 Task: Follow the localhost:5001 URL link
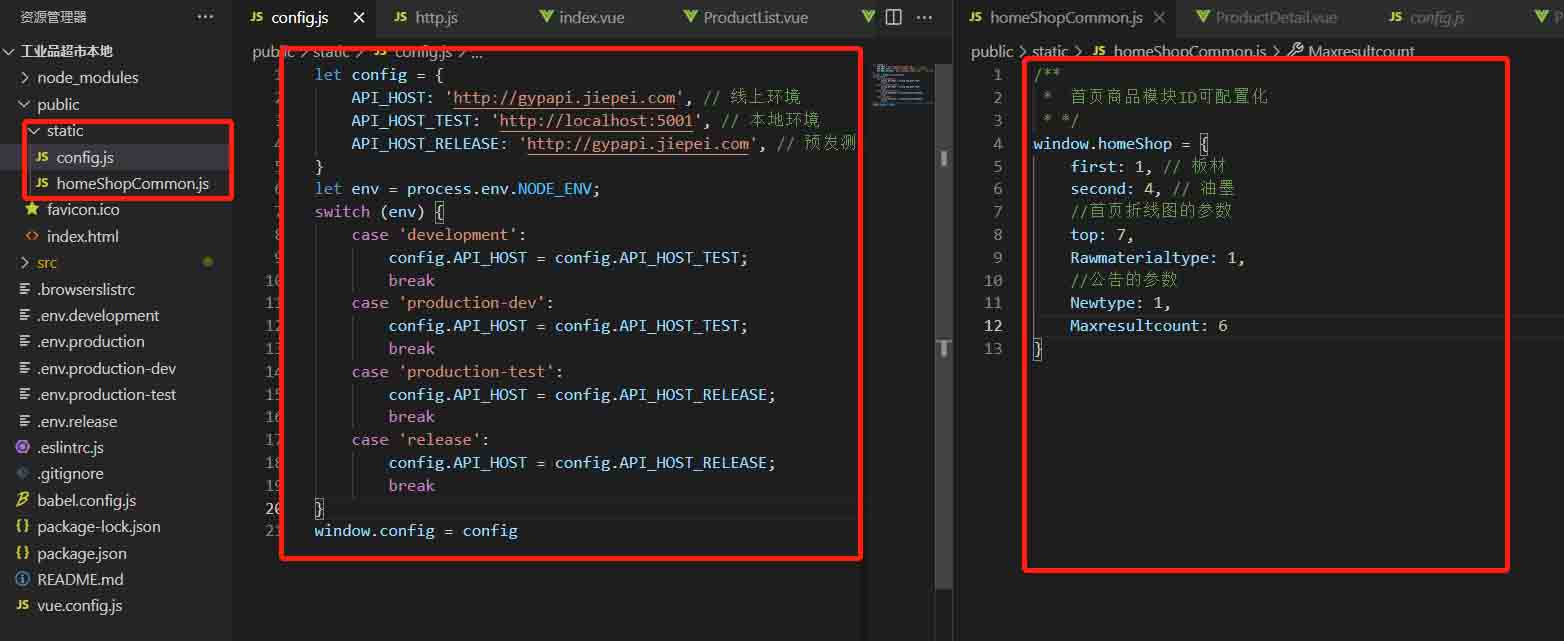point(596,121)
